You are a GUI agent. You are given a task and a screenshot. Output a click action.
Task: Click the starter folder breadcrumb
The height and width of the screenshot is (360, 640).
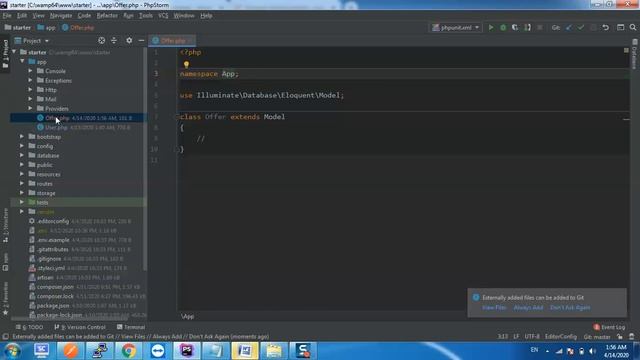pyautogui.click(x=18, y=28)
